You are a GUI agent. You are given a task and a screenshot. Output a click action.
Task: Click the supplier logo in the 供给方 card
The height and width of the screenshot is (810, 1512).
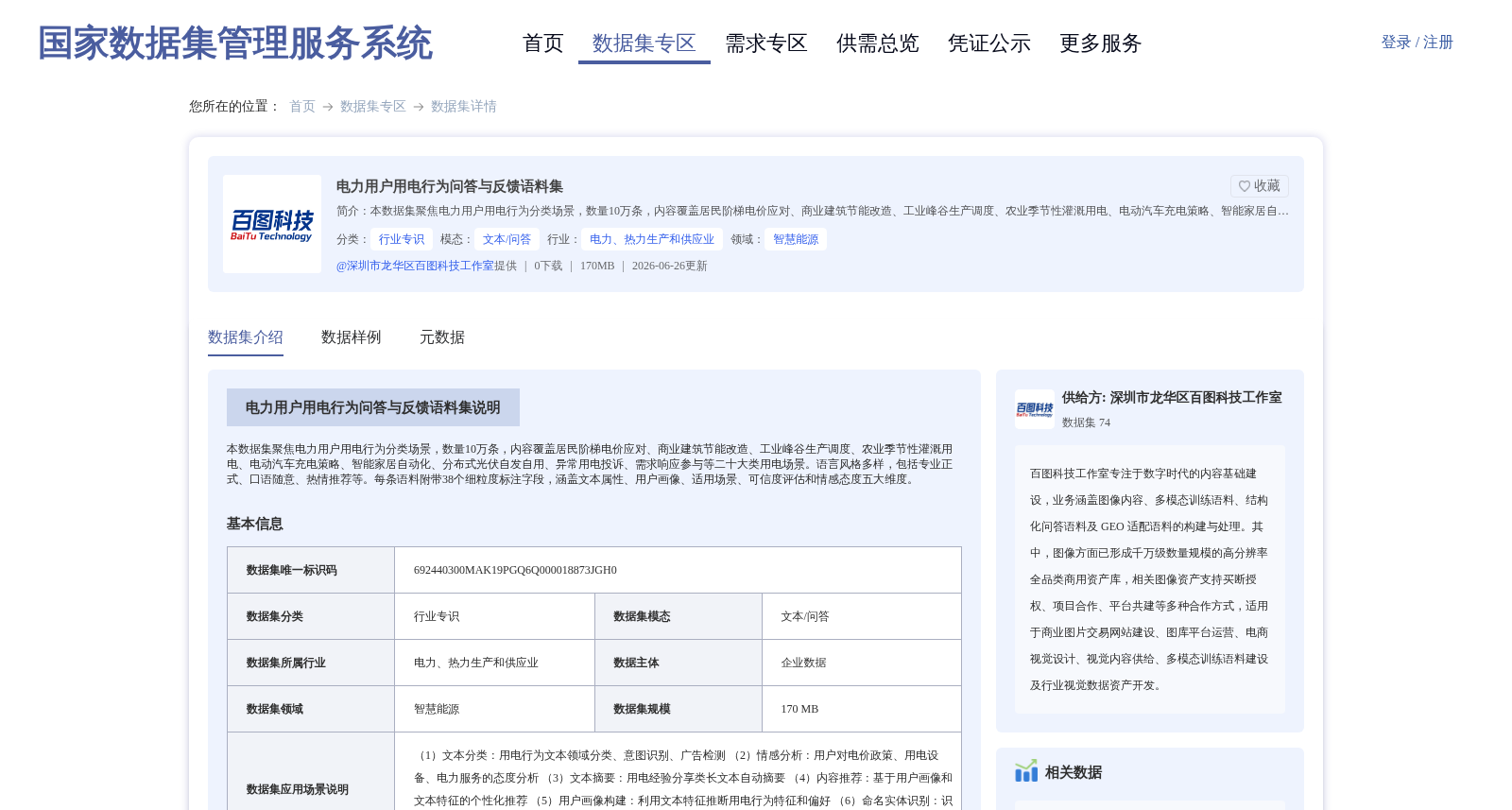click(1035, 409)
